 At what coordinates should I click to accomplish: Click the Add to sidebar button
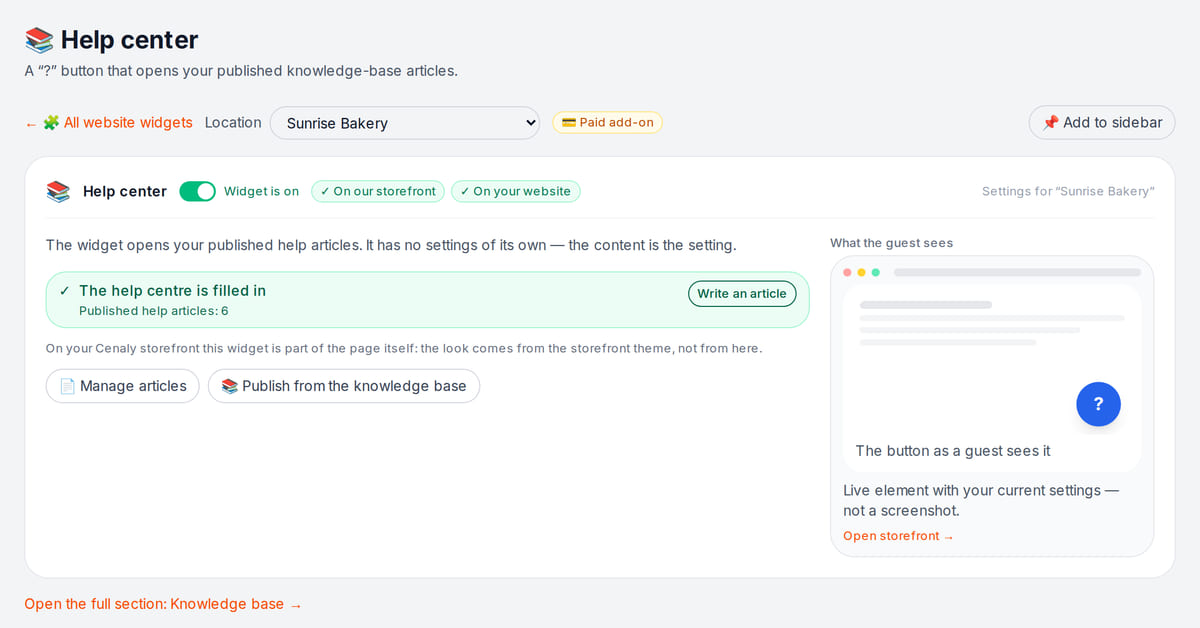click(x=1102, y=123)
